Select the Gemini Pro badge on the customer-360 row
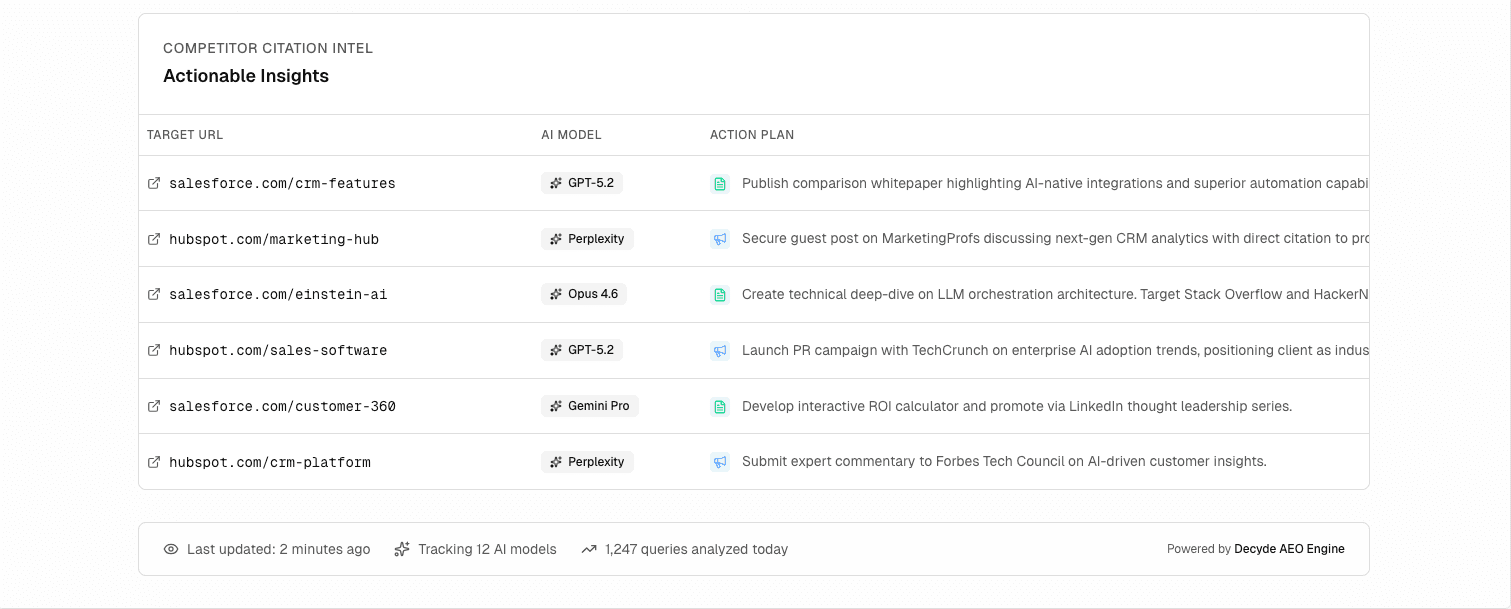This screenshot has width=1511, height=609. tap(589, 406)
